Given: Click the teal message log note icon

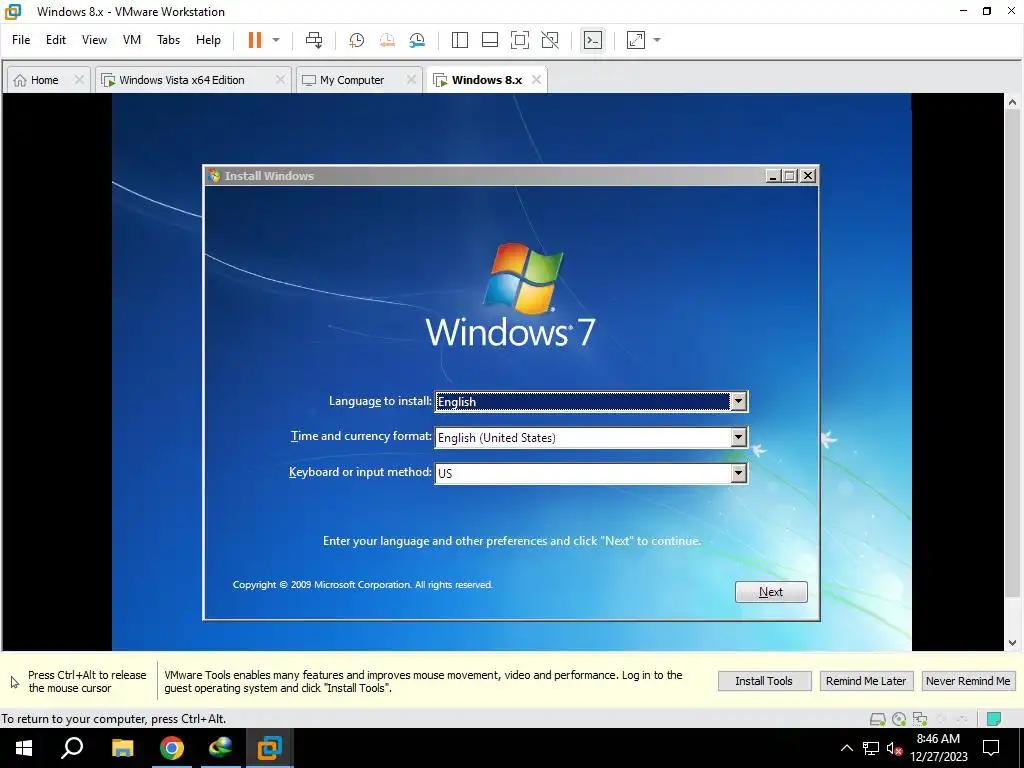Looking at the screenshot, I should pyautogui.click(x=994, y=719).
